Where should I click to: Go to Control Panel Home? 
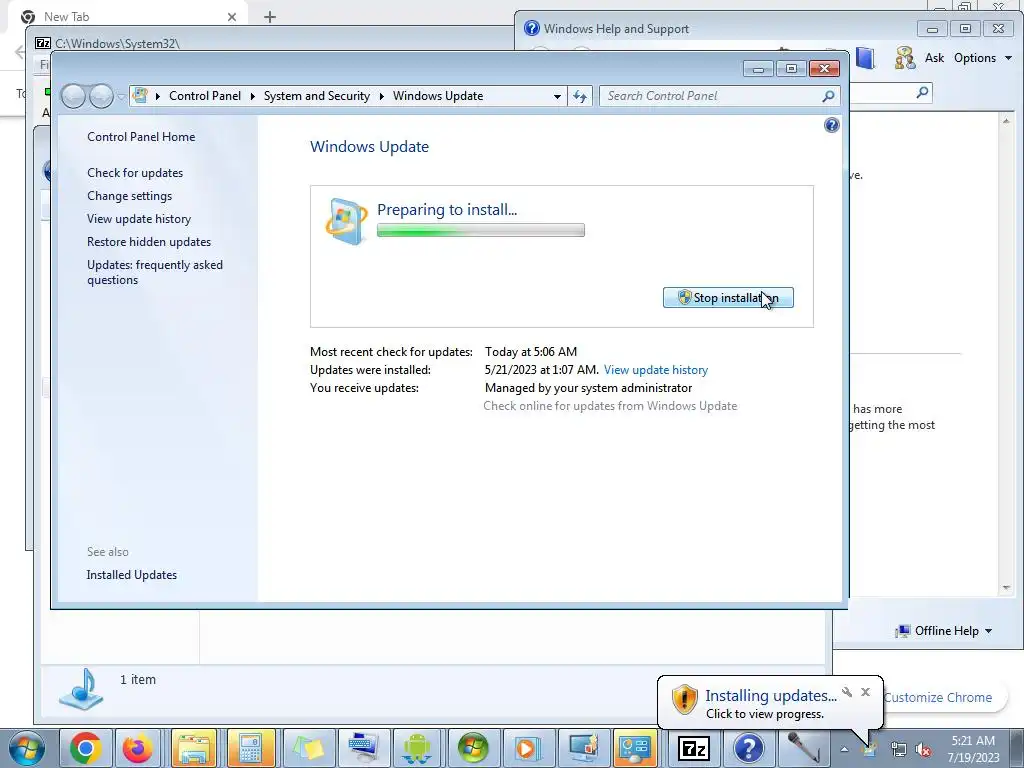click(x=141, y=136)
